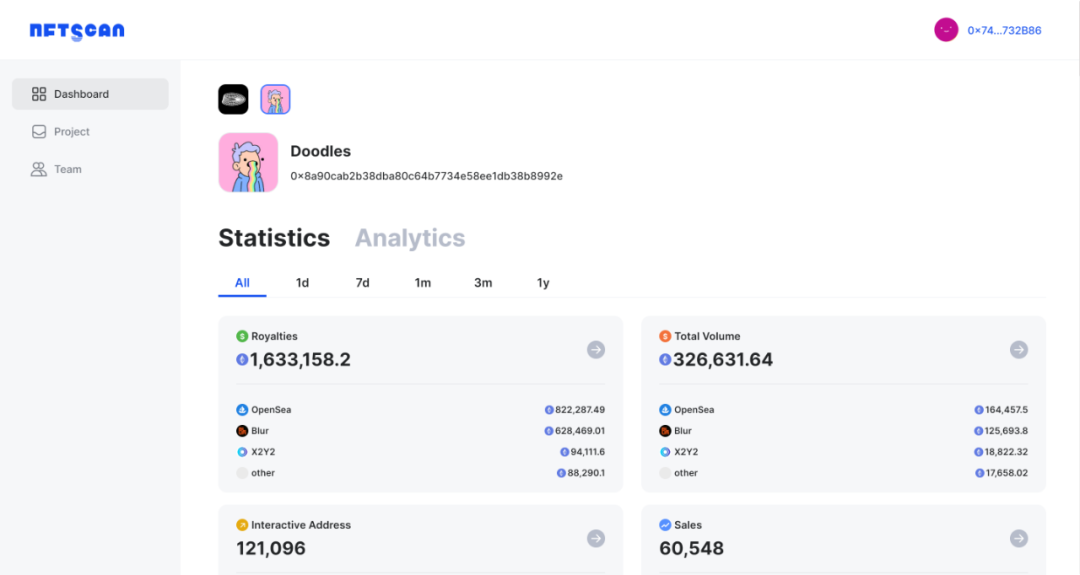Click other volume value 17,658.02
Viewport: 1080px width, 575px height.
click(1006, 473)
